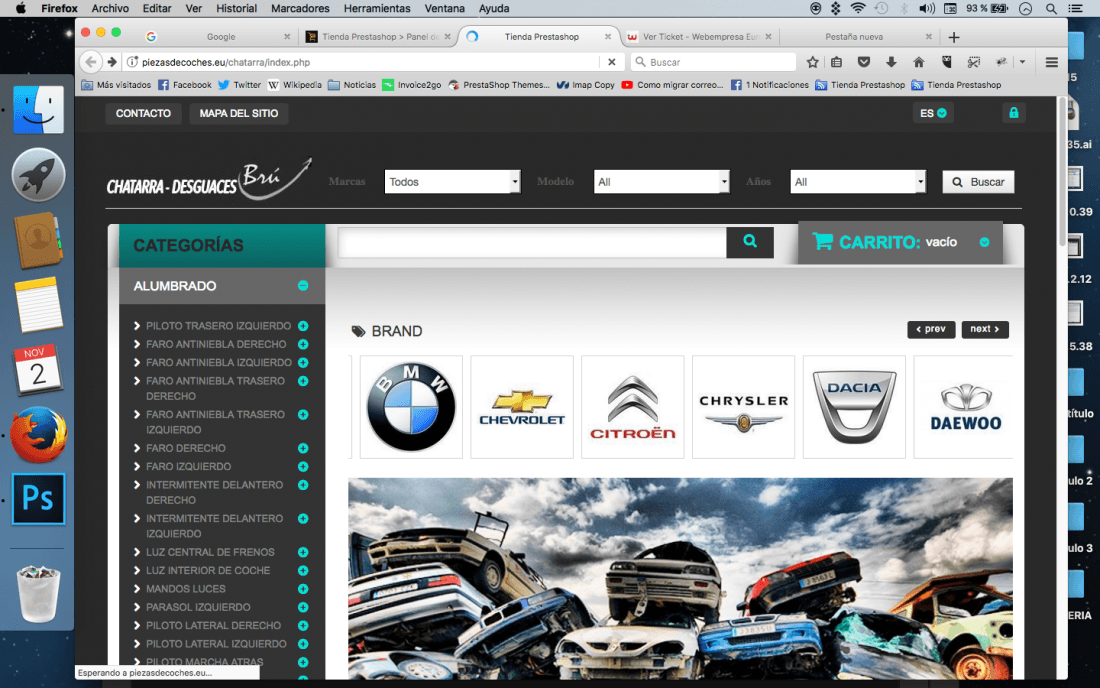Open the Herramientas menu

pyautogui.click(x=377, y=8)
